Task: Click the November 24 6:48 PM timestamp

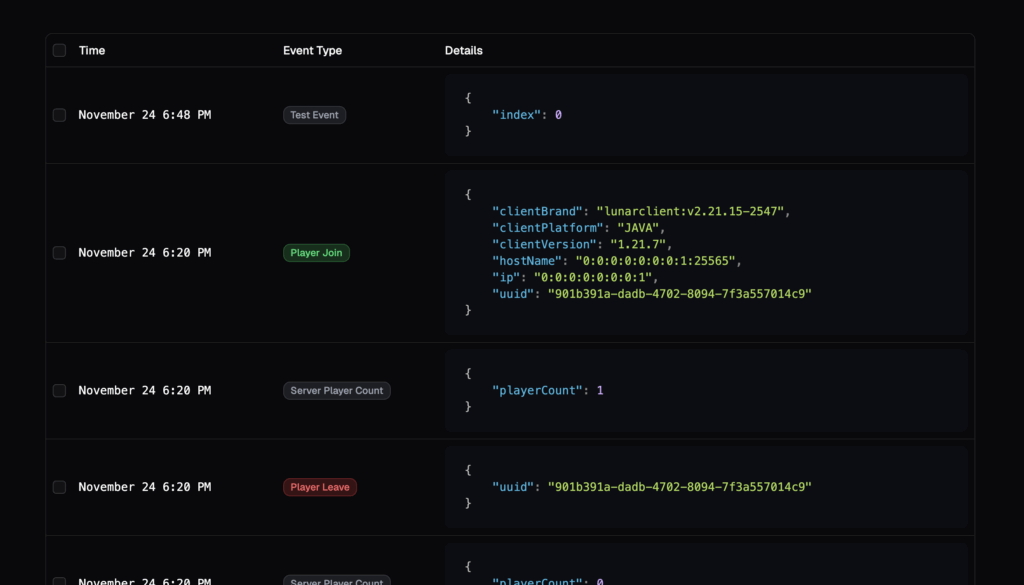Action: [x=144, y=115]
